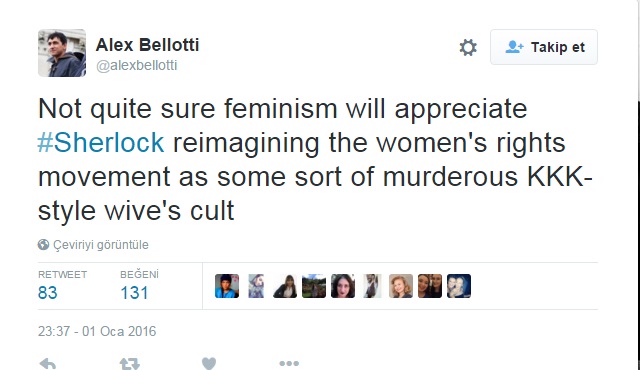The height and width of the screenshot is (370, 640).
Task: Like the tweet with heart icon
Action: 209,364
